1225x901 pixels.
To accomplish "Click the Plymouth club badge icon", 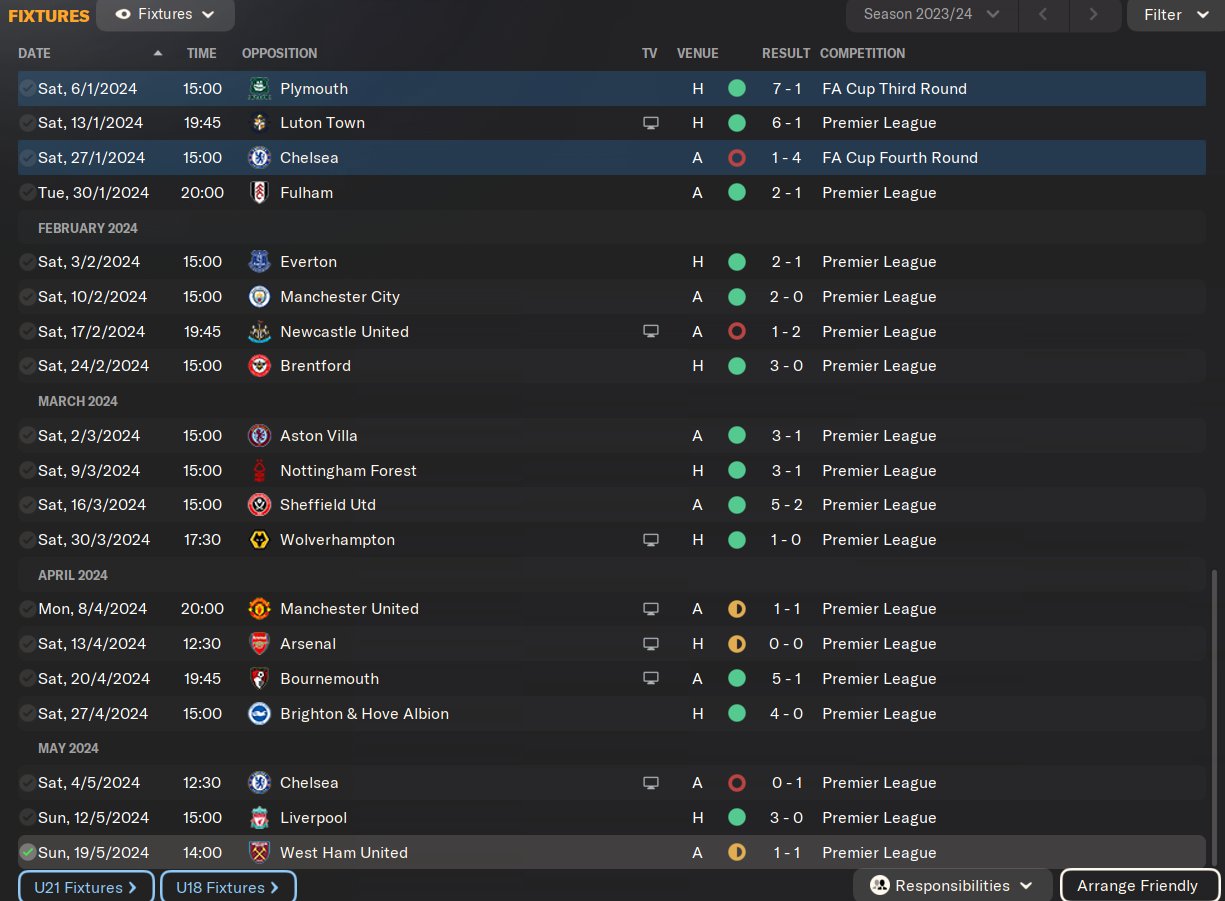I will 258,89.
